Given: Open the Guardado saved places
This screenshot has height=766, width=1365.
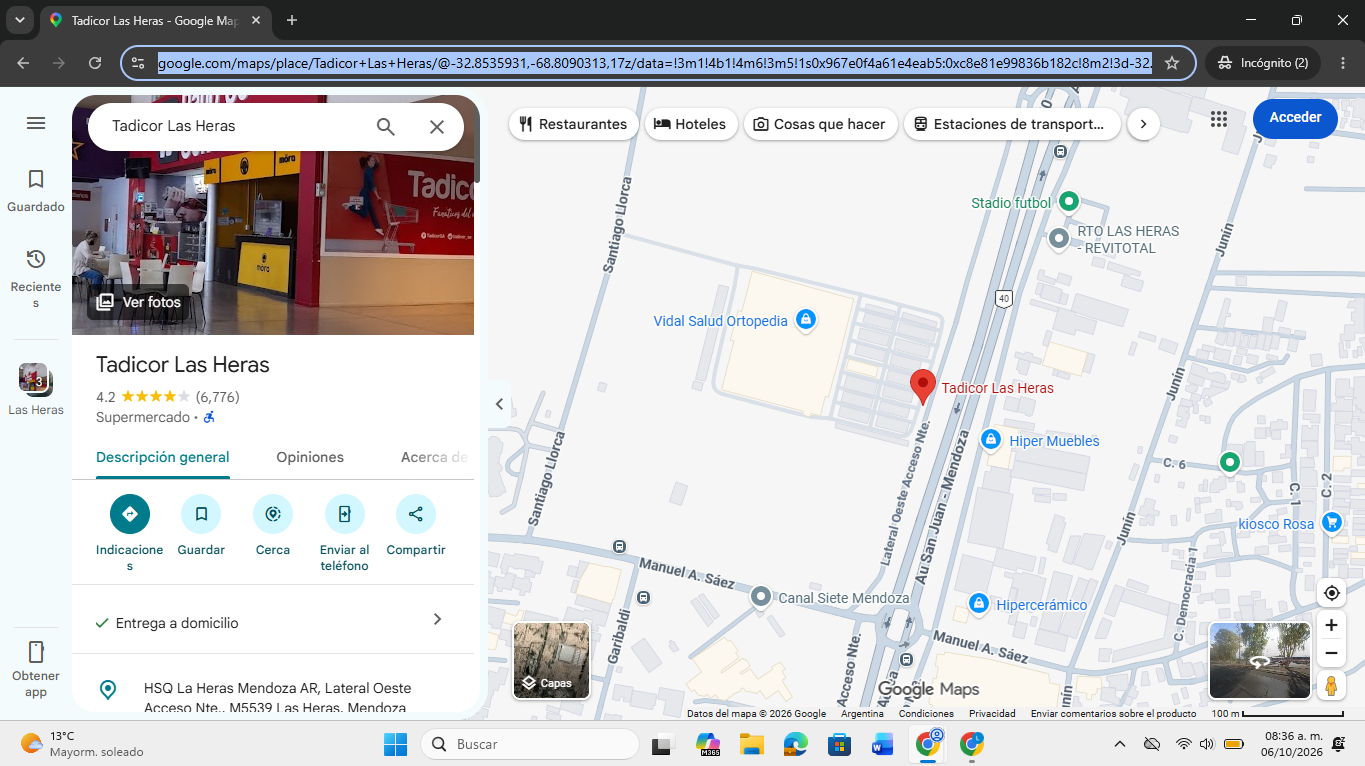Looking at the screenshot, I should pos(36,190).
